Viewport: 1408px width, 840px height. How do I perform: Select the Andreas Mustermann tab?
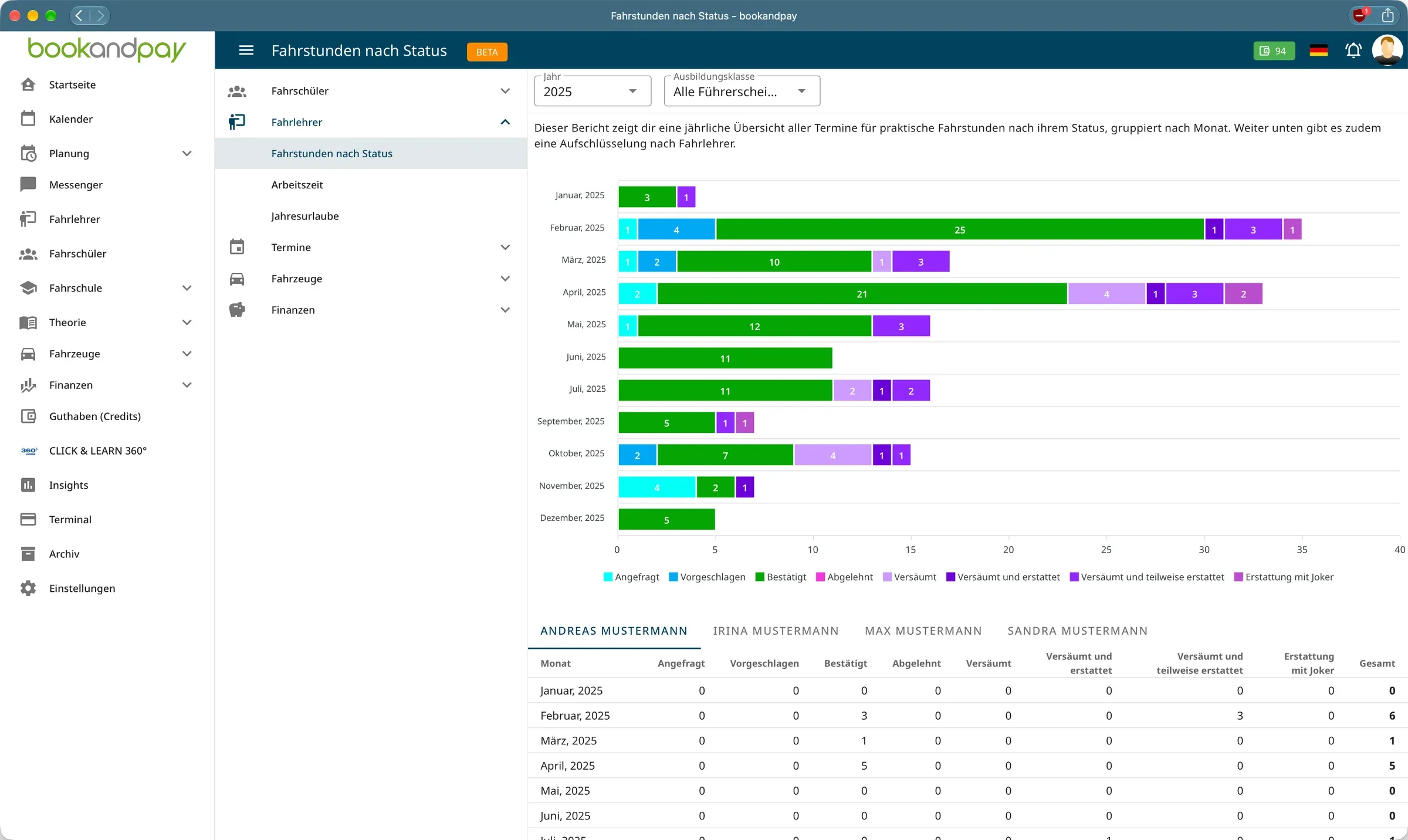[614, 631]
